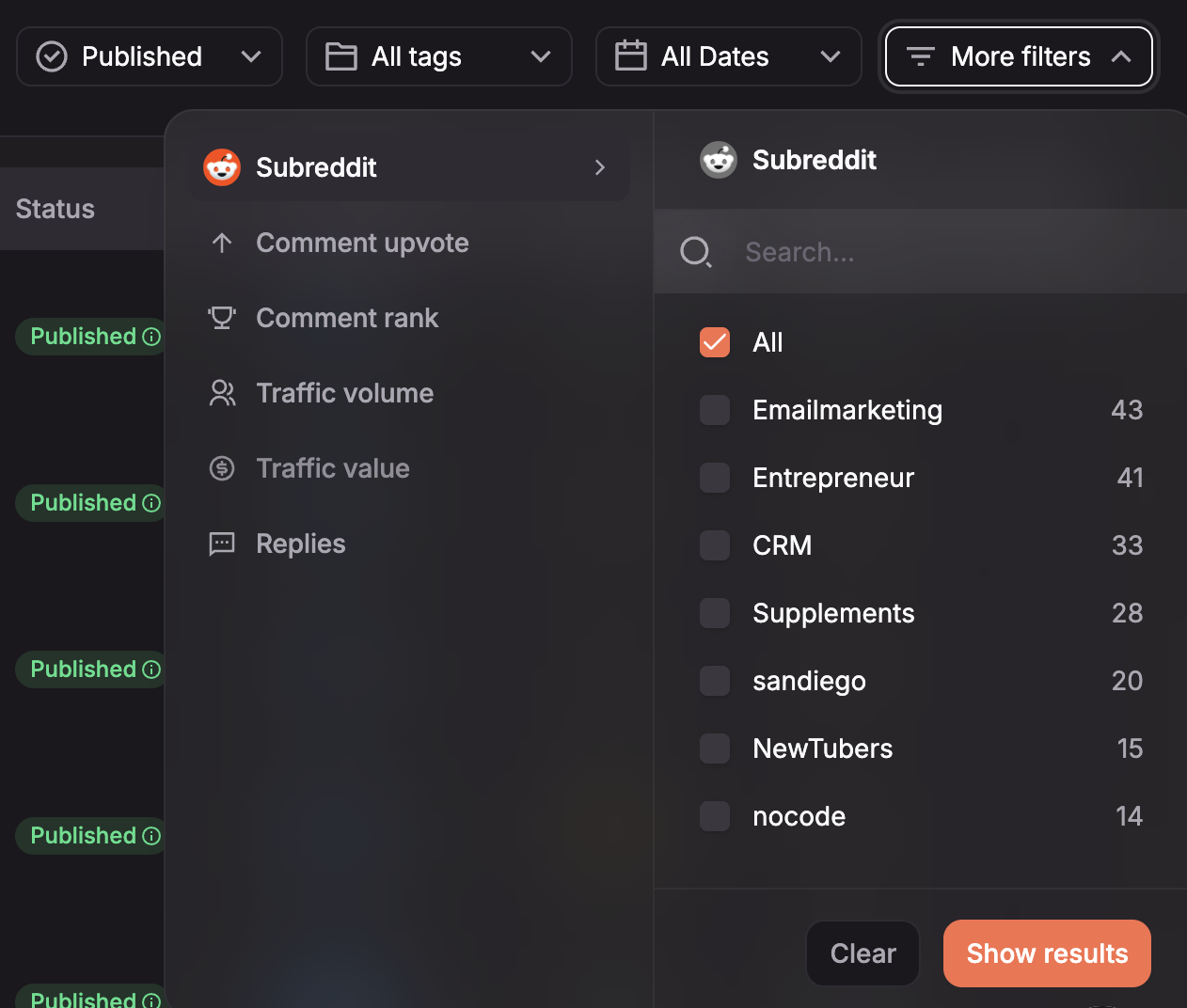Click the magnifier icon in subreddit search
Image resolution: width=1187 pixels, height=1008 pixels.
point(696,252)
